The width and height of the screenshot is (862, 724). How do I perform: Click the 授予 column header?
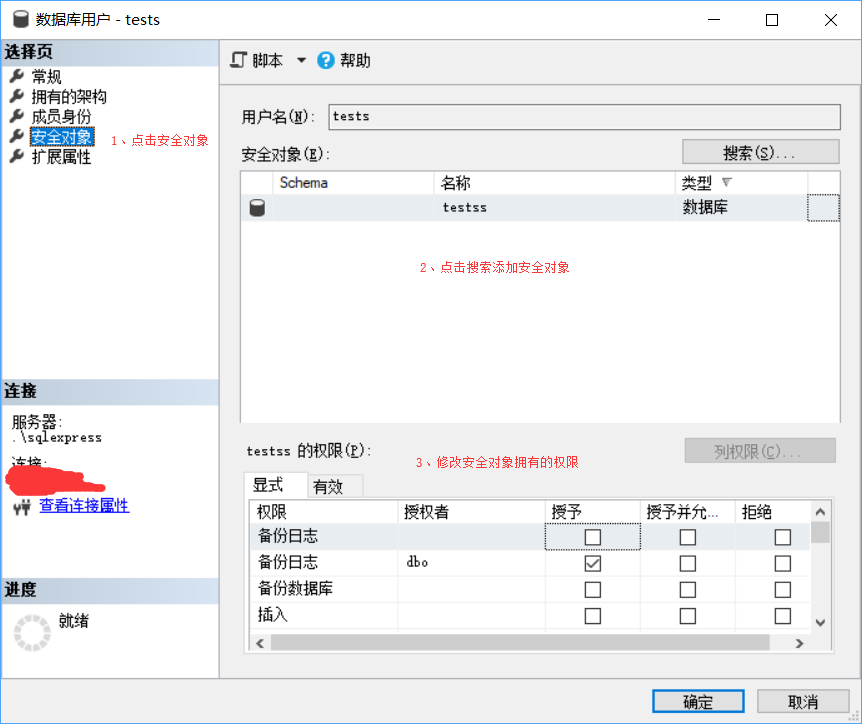593,512
